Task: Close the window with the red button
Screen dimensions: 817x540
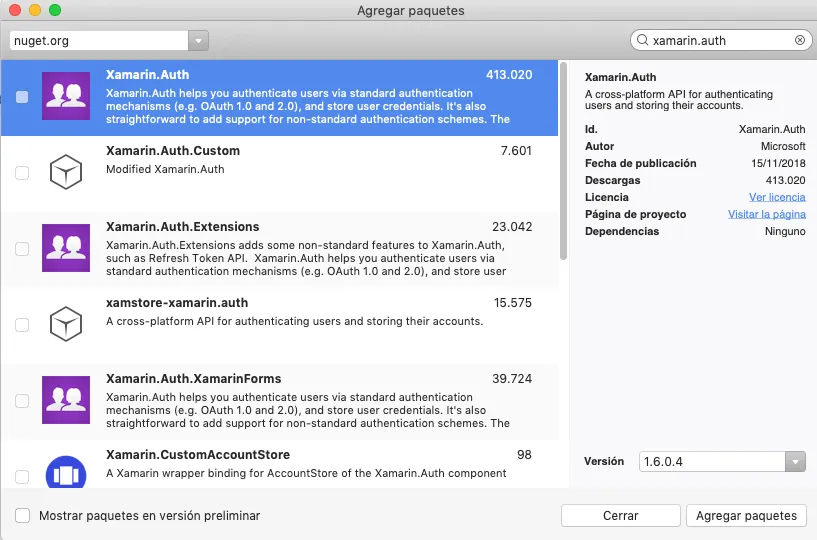Action: click(15, 10)
